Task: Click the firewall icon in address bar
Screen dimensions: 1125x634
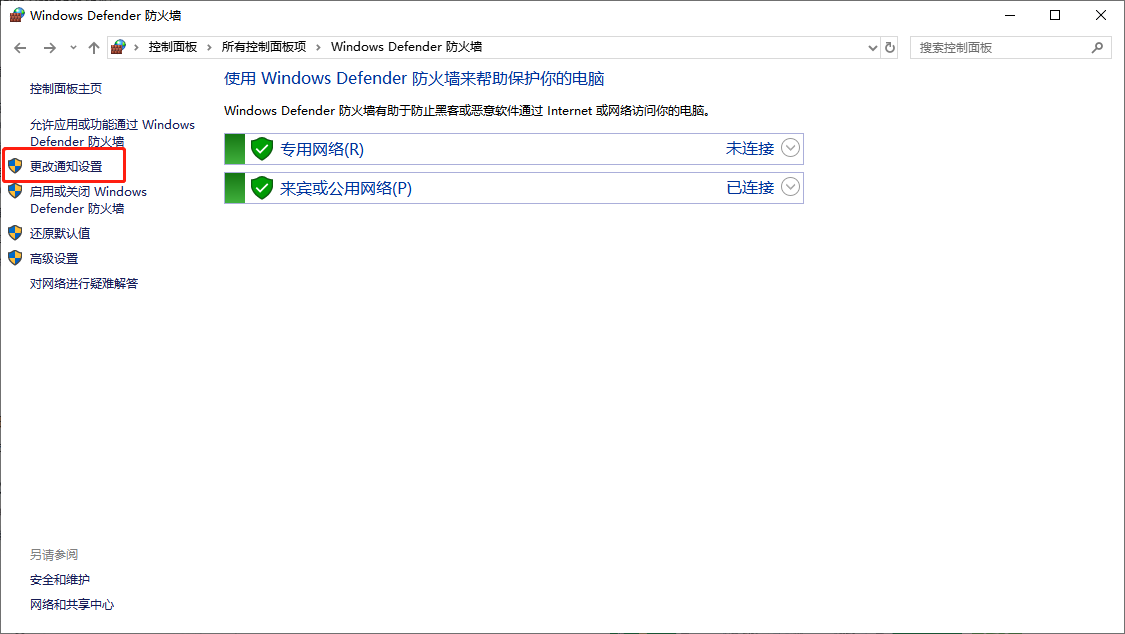Action: pos(118,47)
